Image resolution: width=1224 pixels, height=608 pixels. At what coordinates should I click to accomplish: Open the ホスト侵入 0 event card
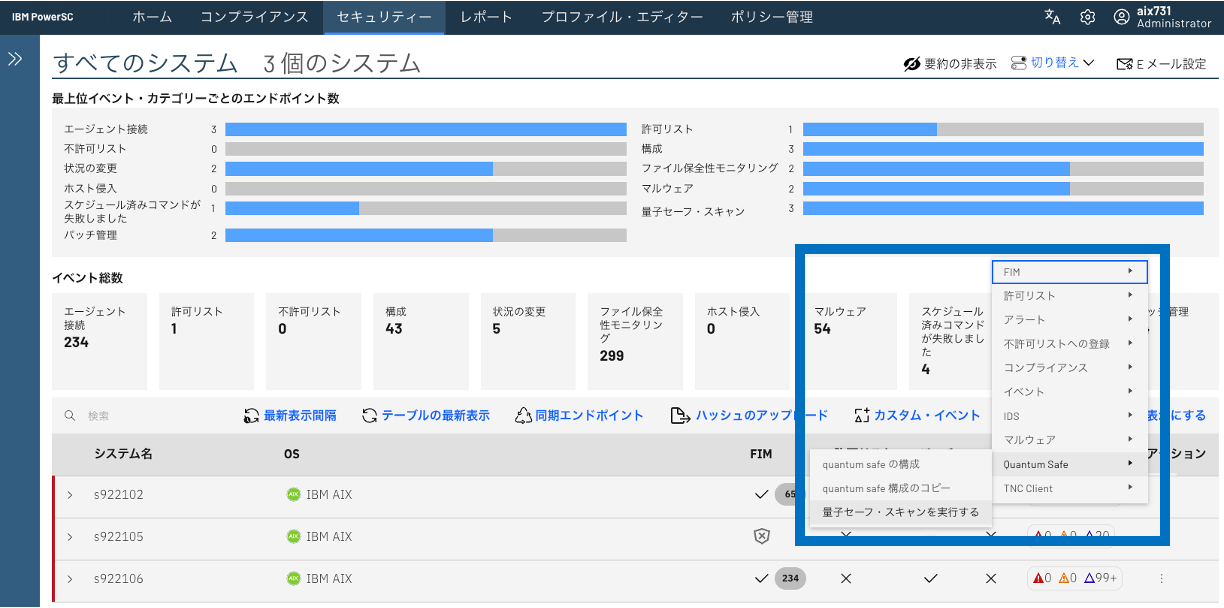click(x=742, y=341)
